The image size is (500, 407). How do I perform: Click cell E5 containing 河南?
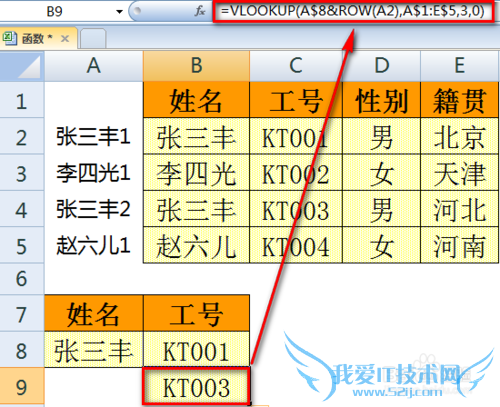(x=460, y=245)
